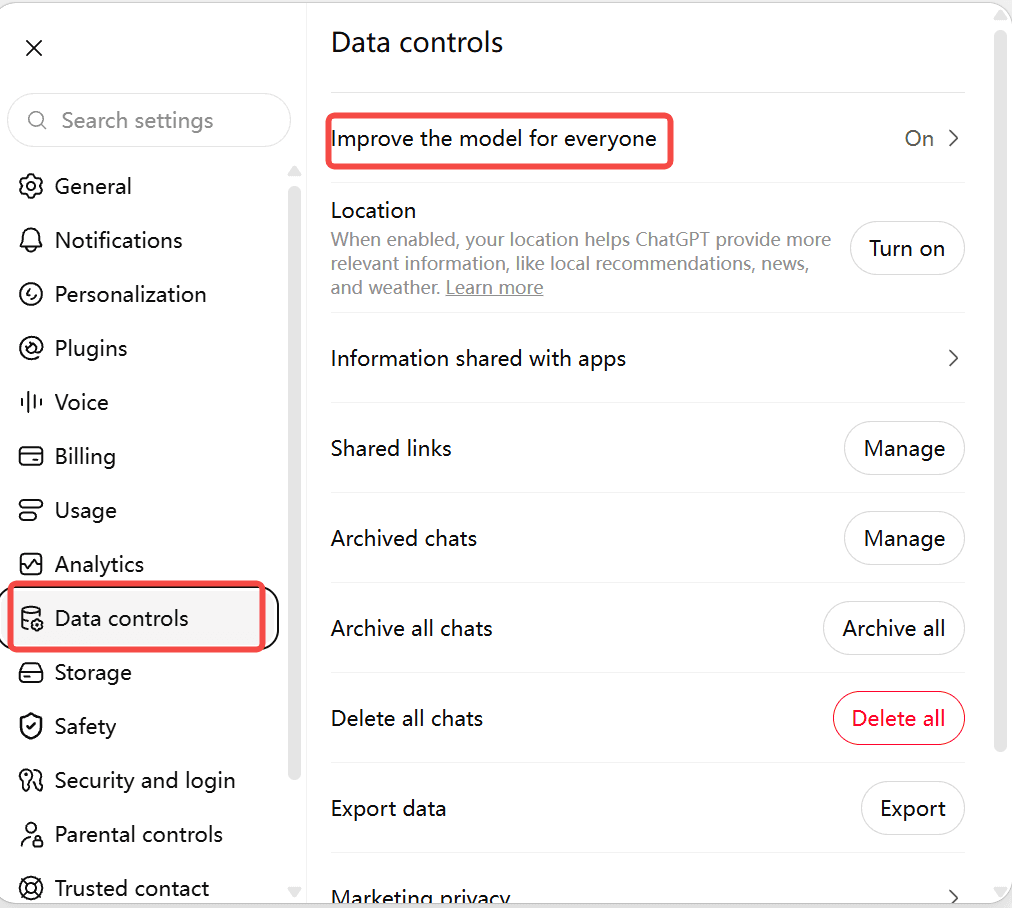Open the Plugins section

pyautogui.click(x=140, y=348)
